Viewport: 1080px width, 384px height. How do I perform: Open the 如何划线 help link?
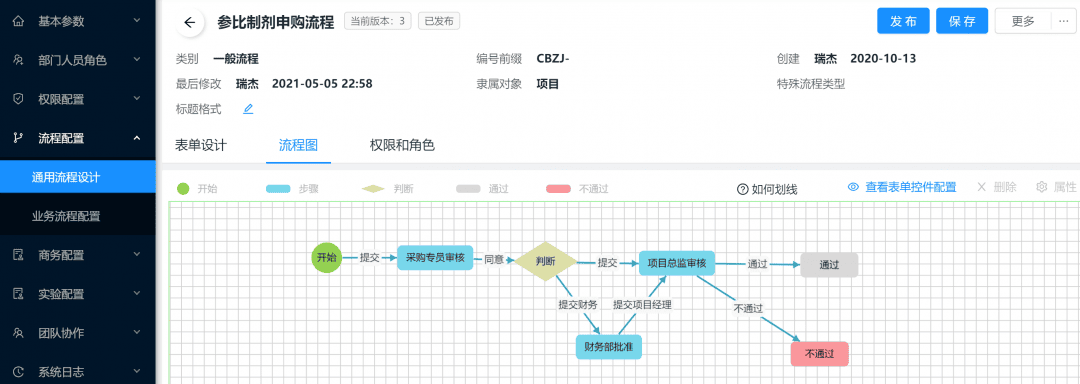click(774, 189)
